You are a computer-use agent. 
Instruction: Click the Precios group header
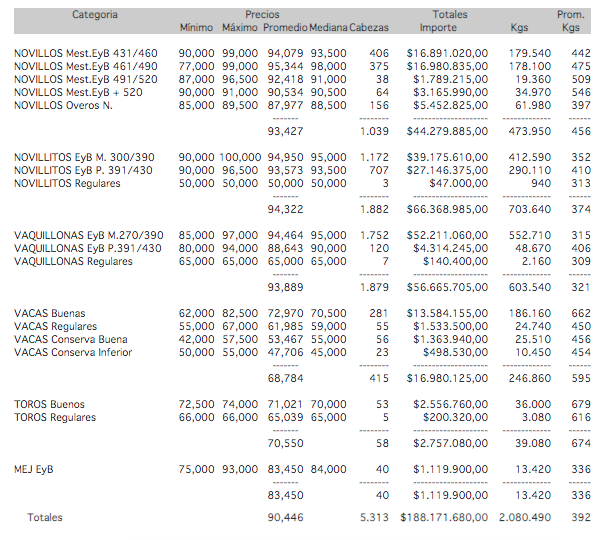263,15
